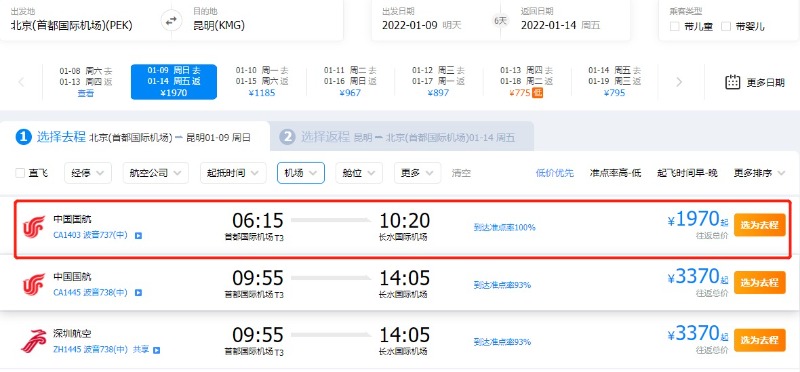800x372 pixels.
Task: Choose 选为去程 for the 06:15 flight
Action: point(760,225)
